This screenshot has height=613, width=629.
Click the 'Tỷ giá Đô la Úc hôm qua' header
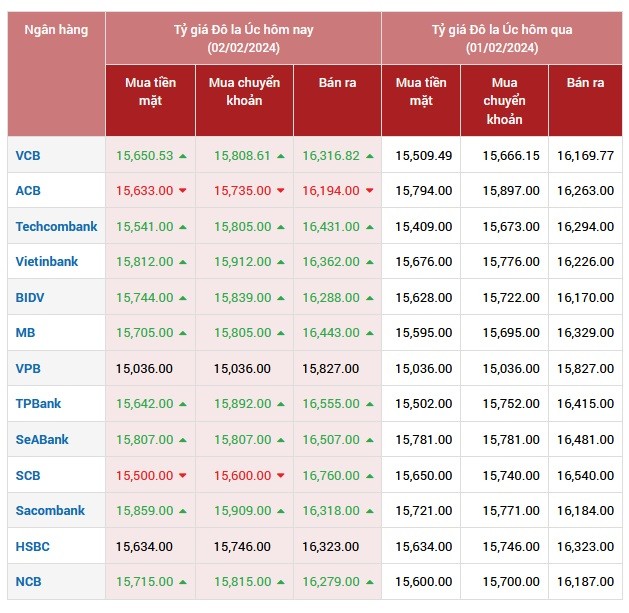501,38
